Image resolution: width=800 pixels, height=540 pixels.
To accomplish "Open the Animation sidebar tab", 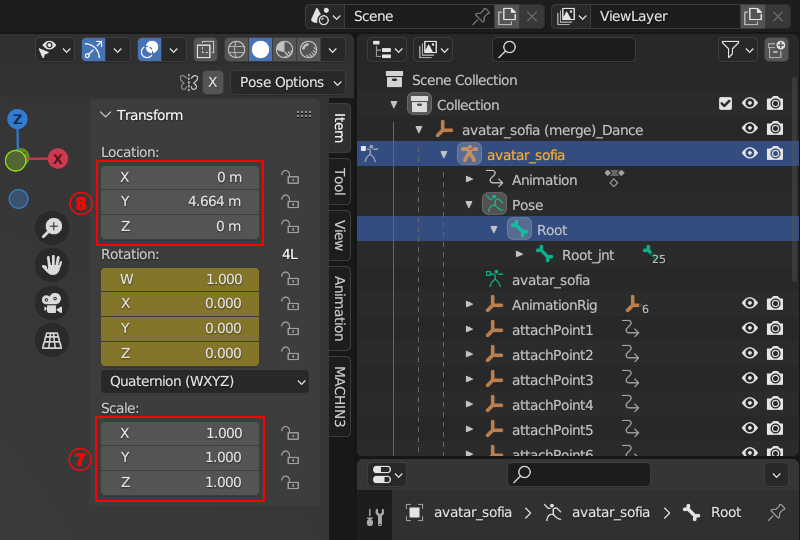I will 340,306.
